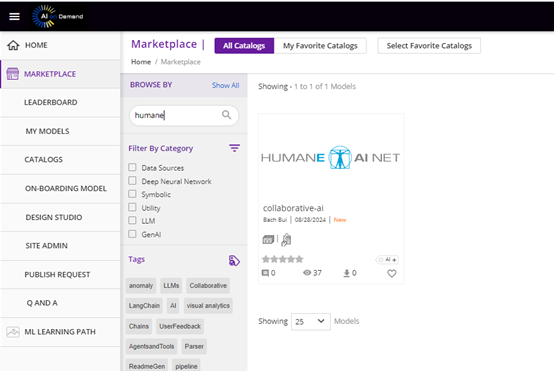Filter by the pipeline tag
This screenshot has height=371, width=554.
186,366
